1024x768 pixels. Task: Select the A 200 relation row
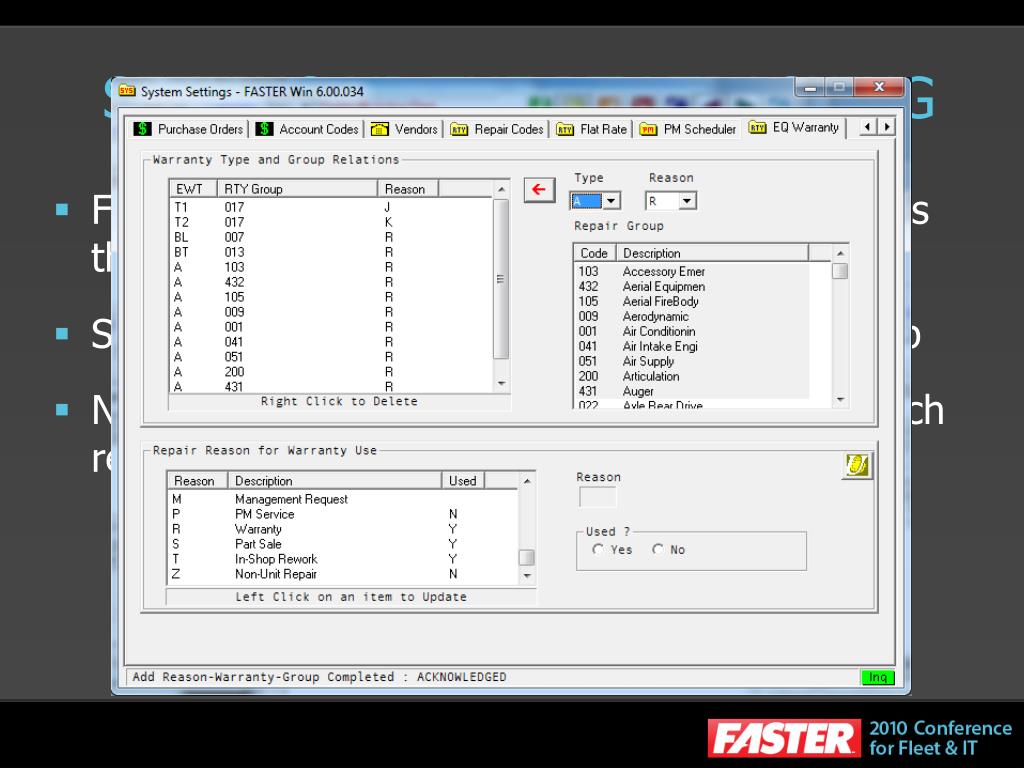pyautogui.click(x=330, y=372)
